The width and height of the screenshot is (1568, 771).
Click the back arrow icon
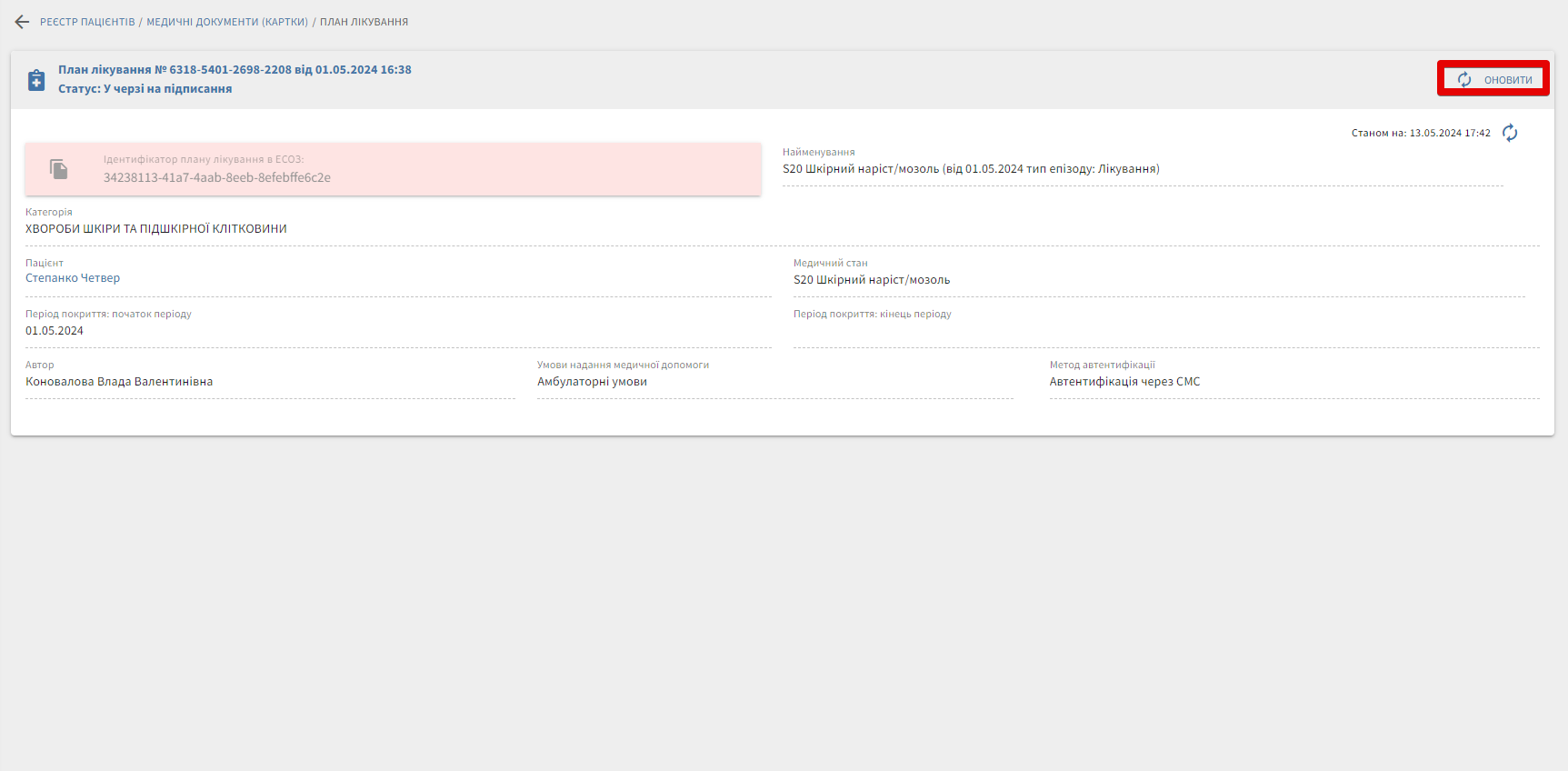pyautogui.click(x=22, y=22)
